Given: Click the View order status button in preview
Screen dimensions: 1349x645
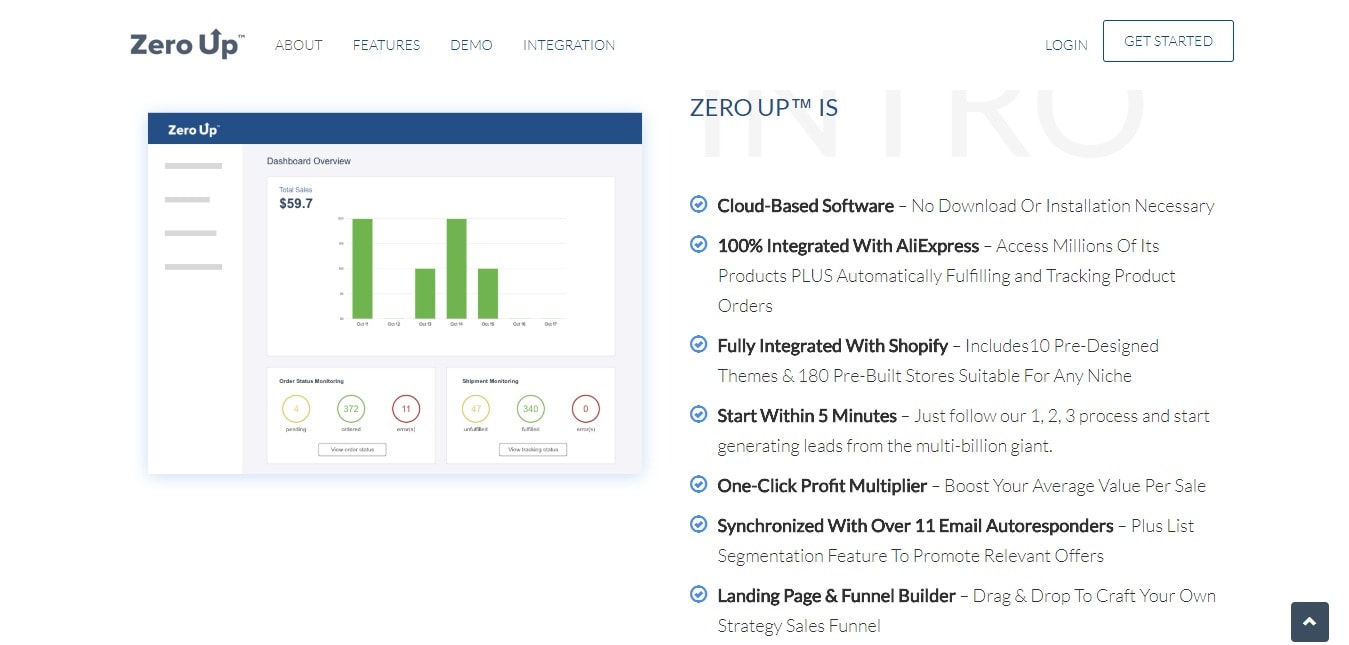Looking at the screenshot, I should 352,450.
